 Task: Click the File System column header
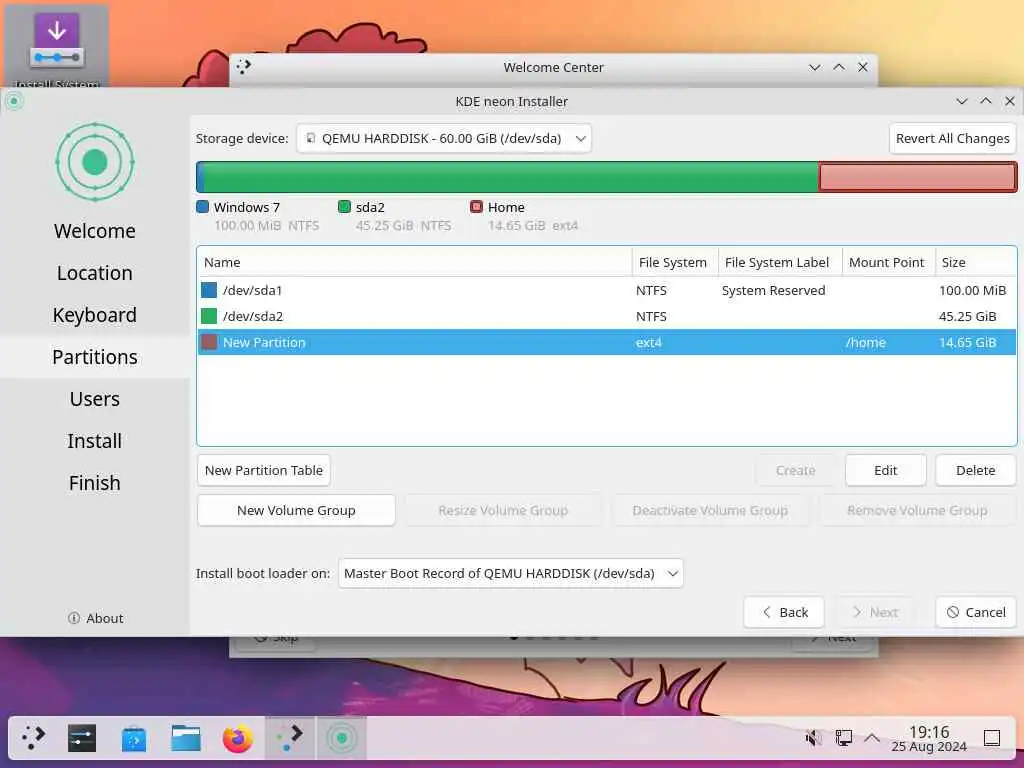pos(675,262)
